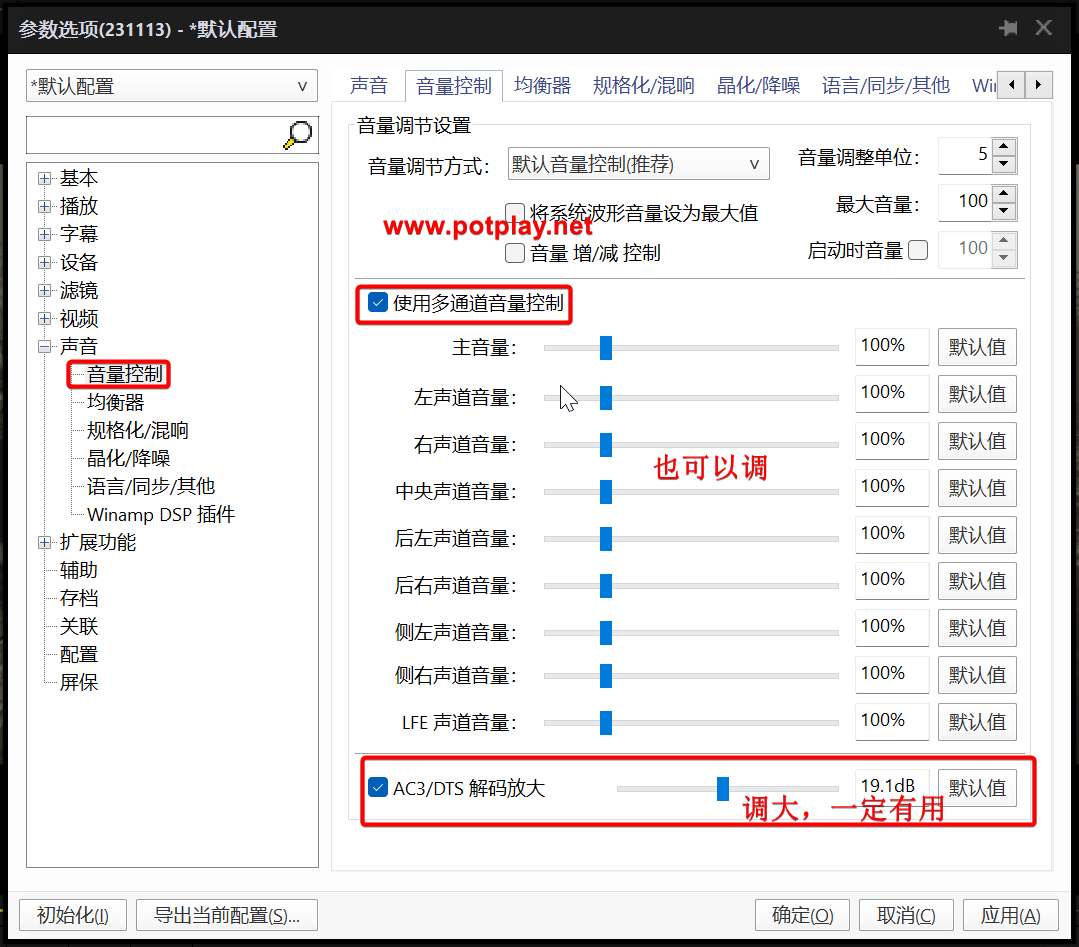The width and height of the screenshot is (1079, 947).
Task: Open 音量调节方式 dropdown list
Action: coord(639,164)
